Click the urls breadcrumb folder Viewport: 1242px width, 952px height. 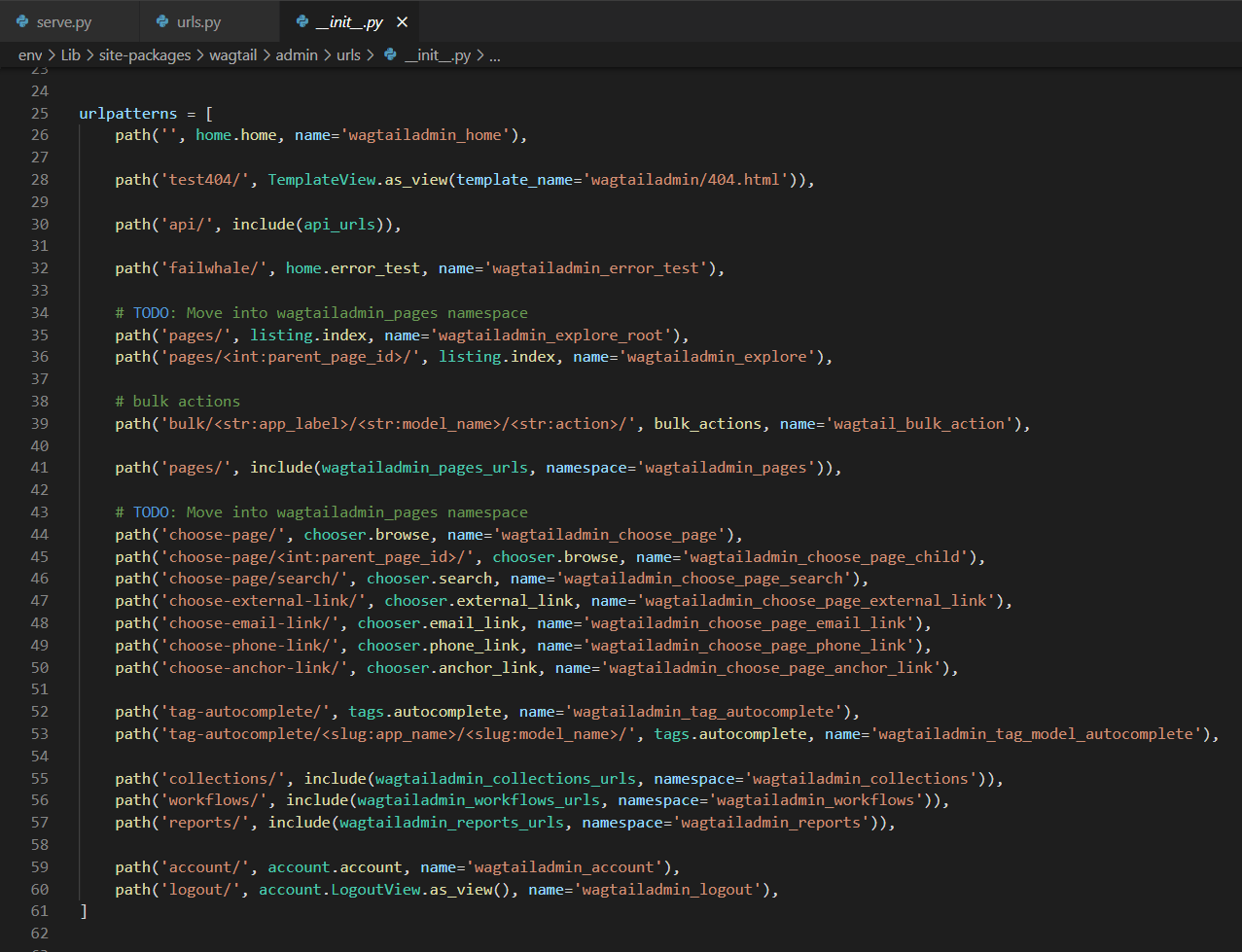tap(348, 55)
